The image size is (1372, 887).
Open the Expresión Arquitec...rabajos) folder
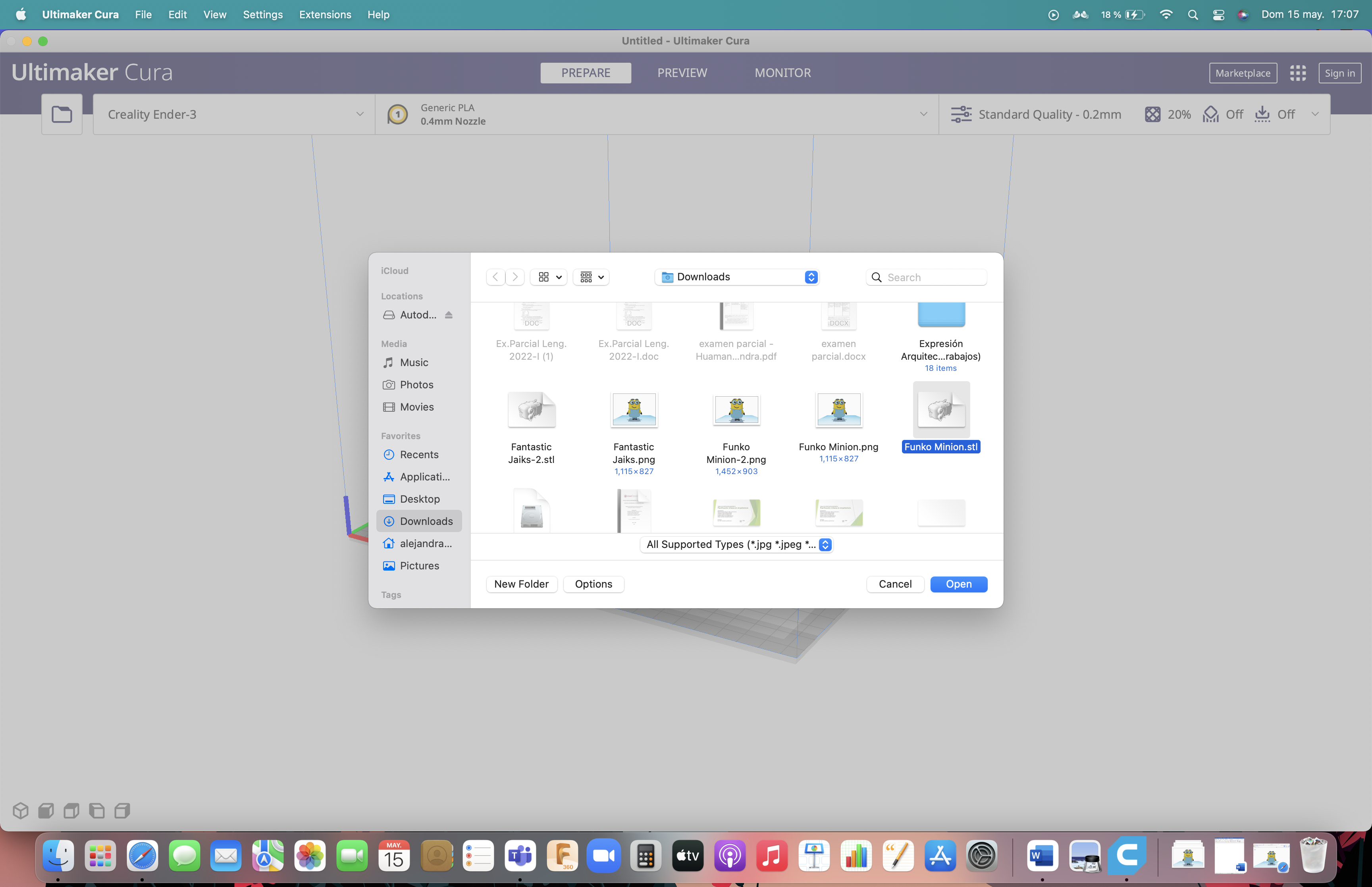[941, 338]
